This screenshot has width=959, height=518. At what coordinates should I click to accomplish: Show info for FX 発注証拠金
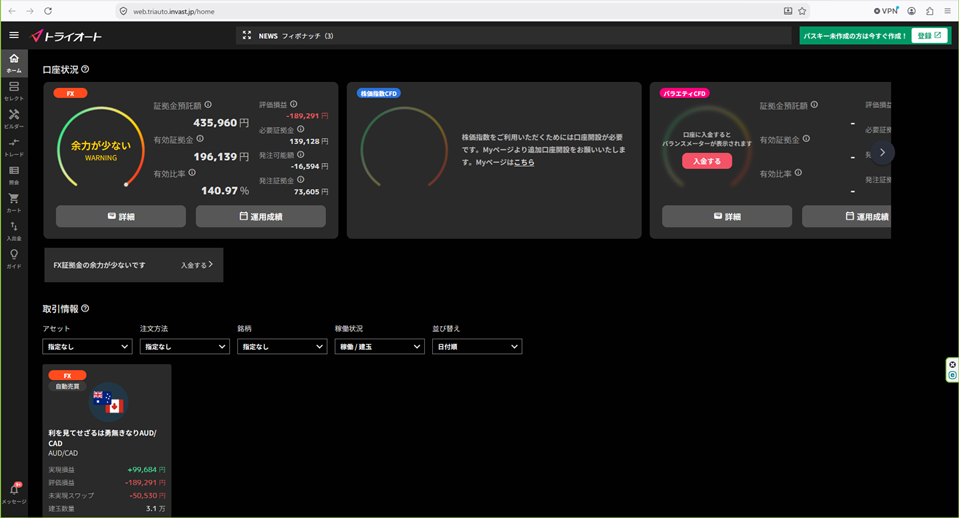[x=300, y=180]
